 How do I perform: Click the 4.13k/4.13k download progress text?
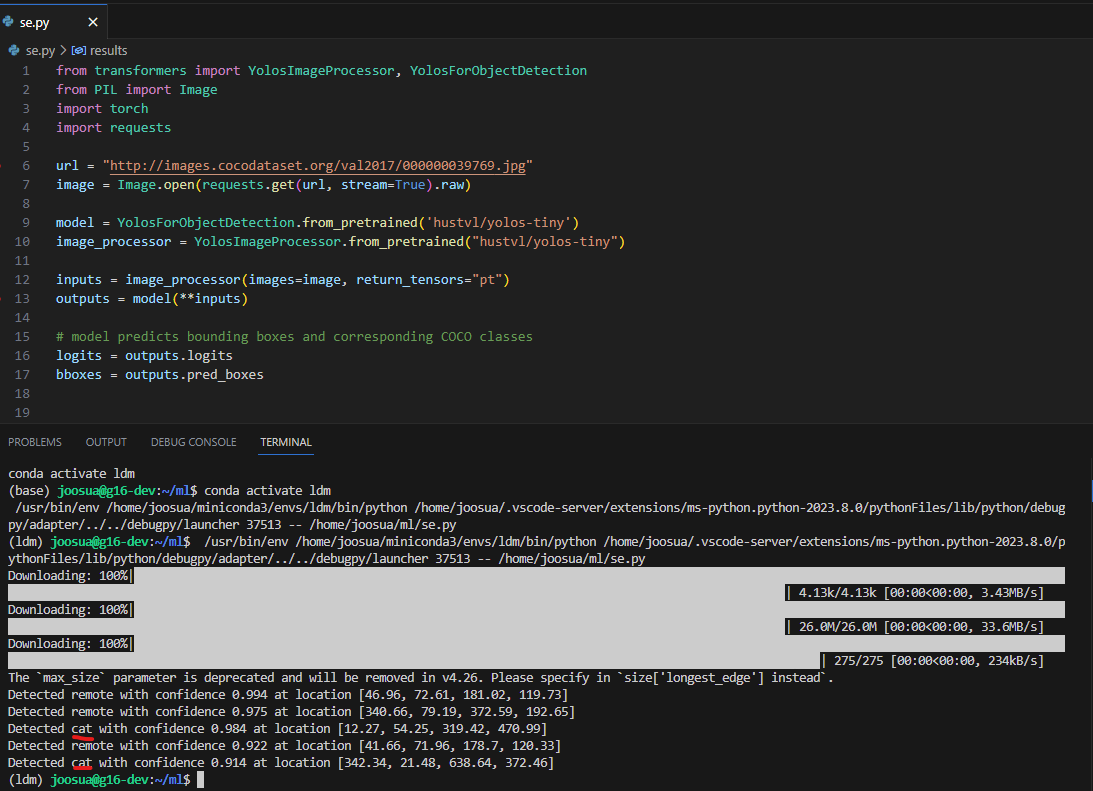pyautogui.click(x=921, y=593)
